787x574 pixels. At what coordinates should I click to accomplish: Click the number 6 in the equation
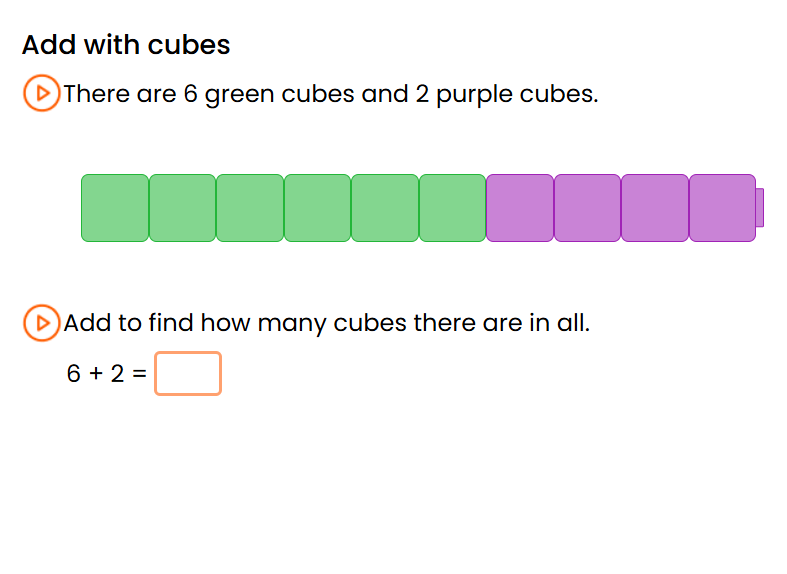point(74,374)
